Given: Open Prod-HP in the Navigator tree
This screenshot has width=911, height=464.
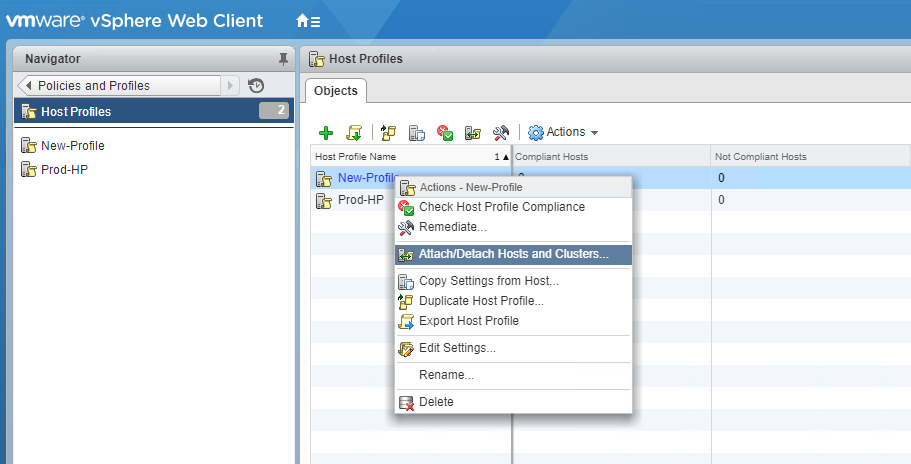Looking at the screenshot, I should (64, 168).
